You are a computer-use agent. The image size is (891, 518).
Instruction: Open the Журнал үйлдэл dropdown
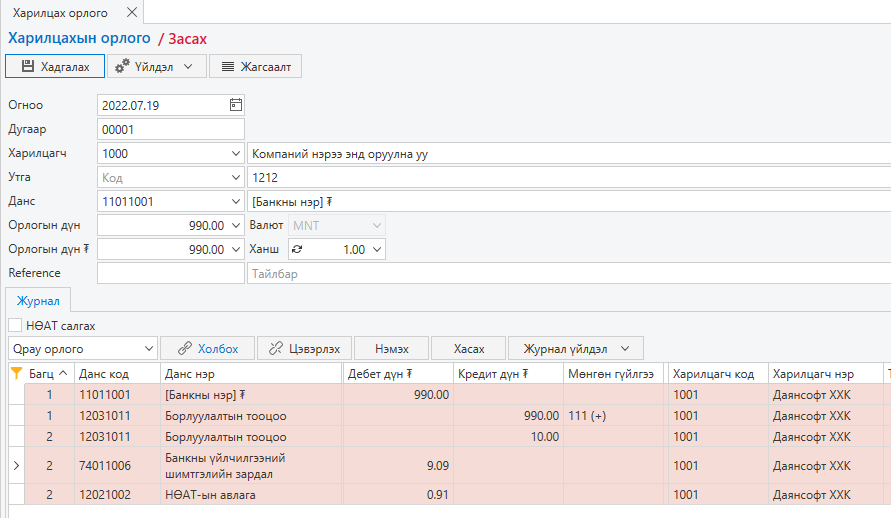[x=576, y=348]
